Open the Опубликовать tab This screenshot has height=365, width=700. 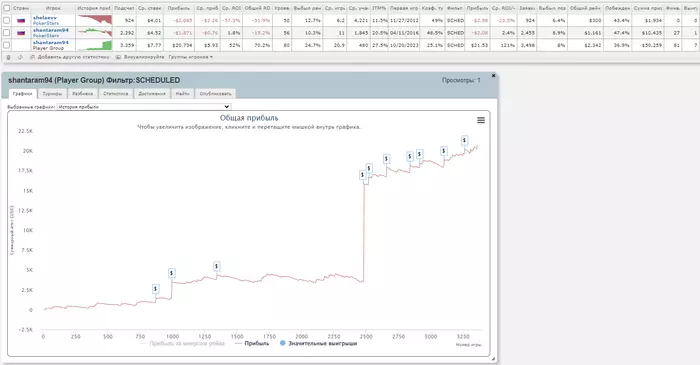[x=215, y=94]
